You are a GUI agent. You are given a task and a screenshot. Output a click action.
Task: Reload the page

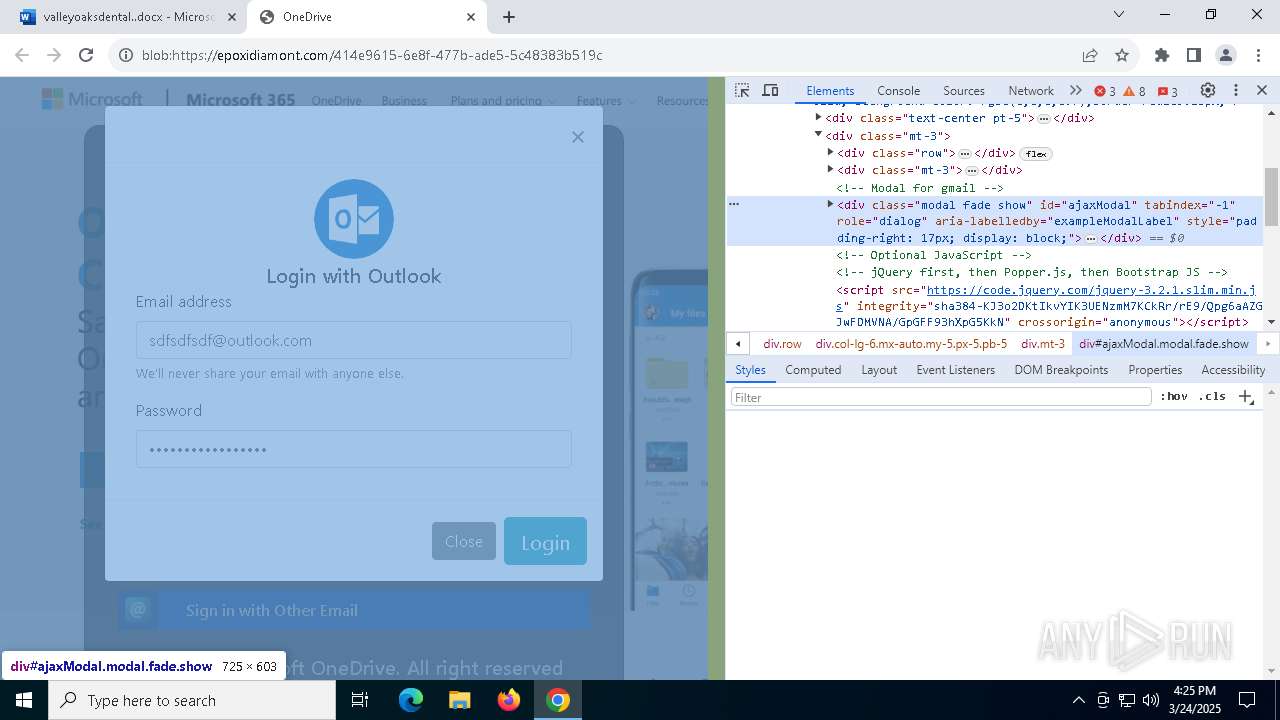(x=86, y=55)
